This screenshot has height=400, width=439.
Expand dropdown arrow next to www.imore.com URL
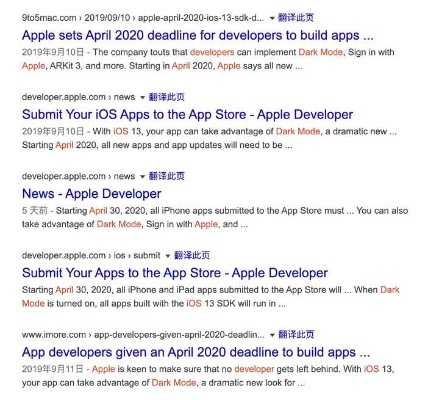click(272, 335)
